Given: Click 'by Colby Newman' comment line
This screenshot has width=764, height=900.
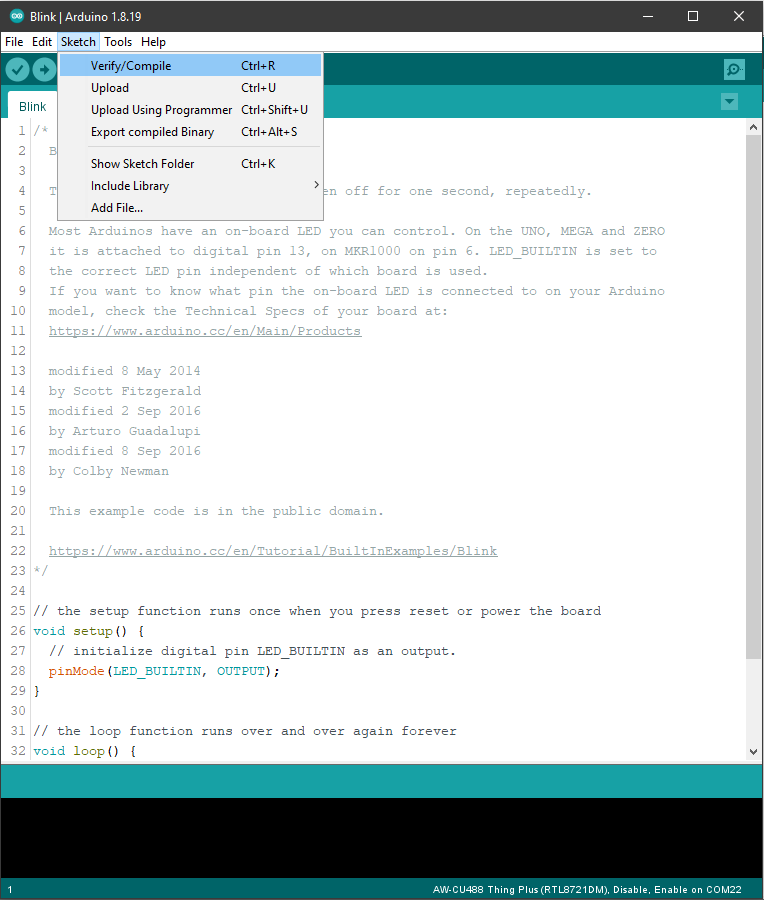Looking at the screenshot, I should coord(108,471).
